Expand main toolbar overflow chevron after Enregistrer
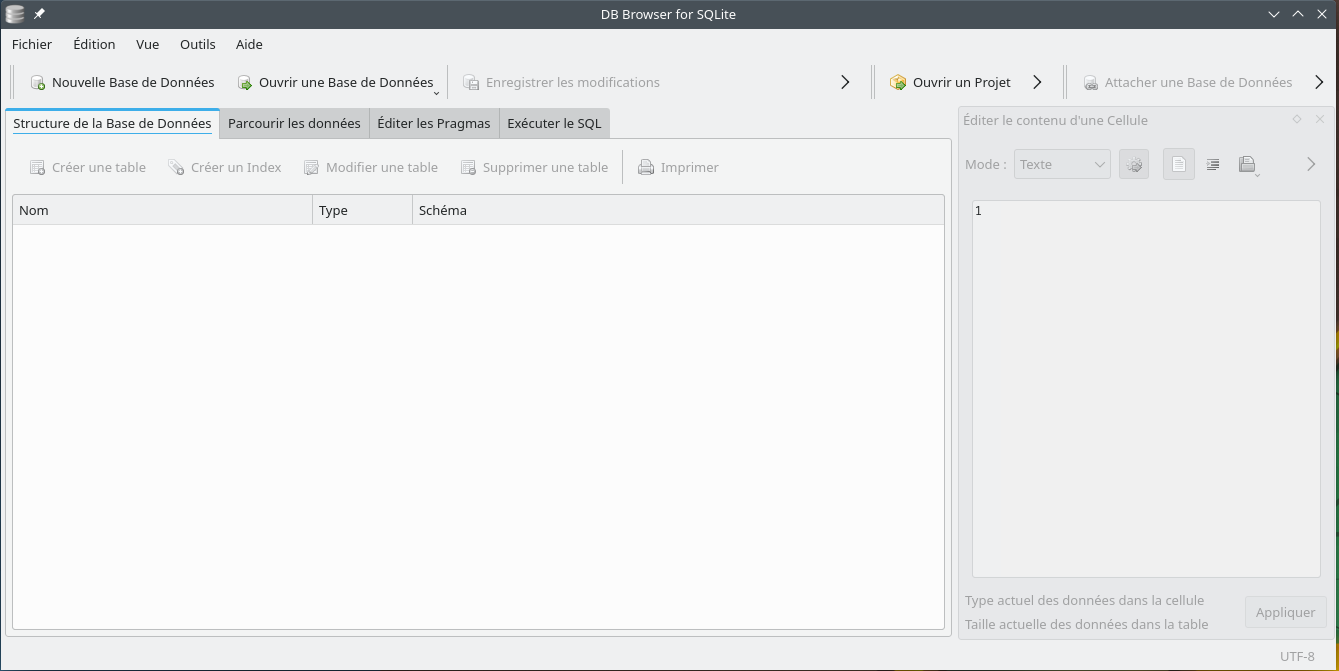This screenshot has height=671, width=1339. tap(845, 82)
